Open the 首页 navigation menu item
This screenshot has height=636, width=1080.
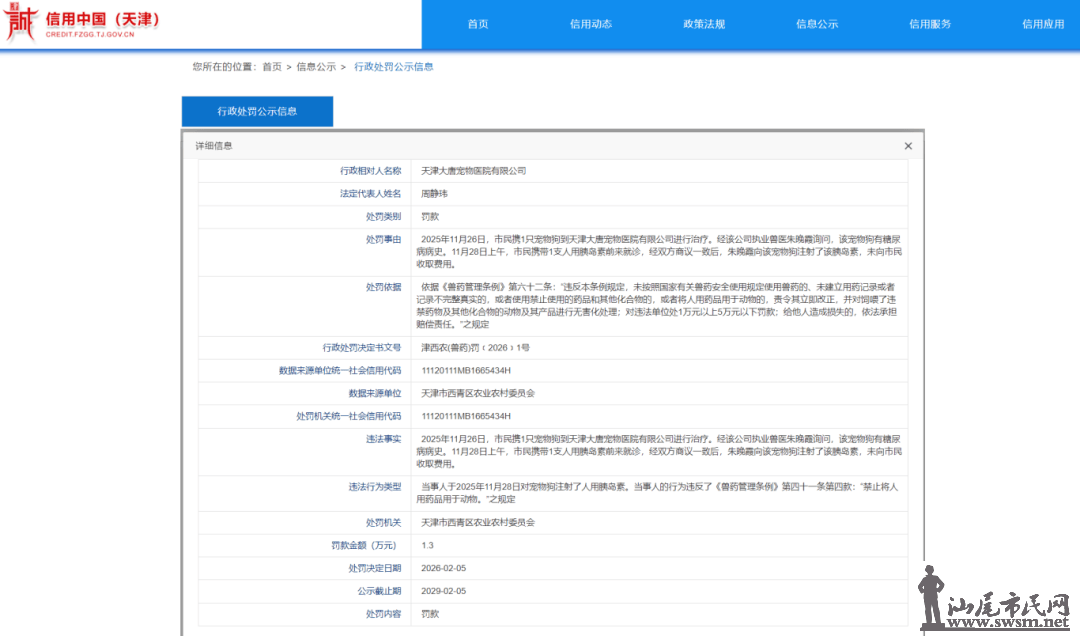click(478, 24)
